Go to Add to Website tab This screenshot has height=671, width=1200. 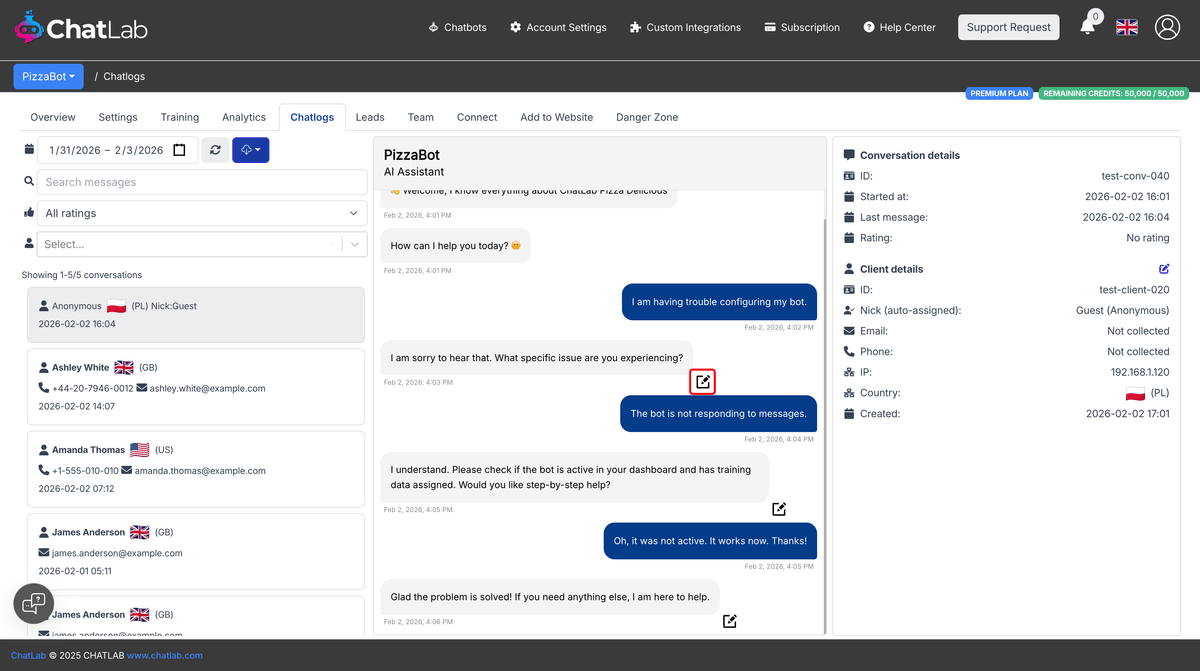tap(557, 117)
